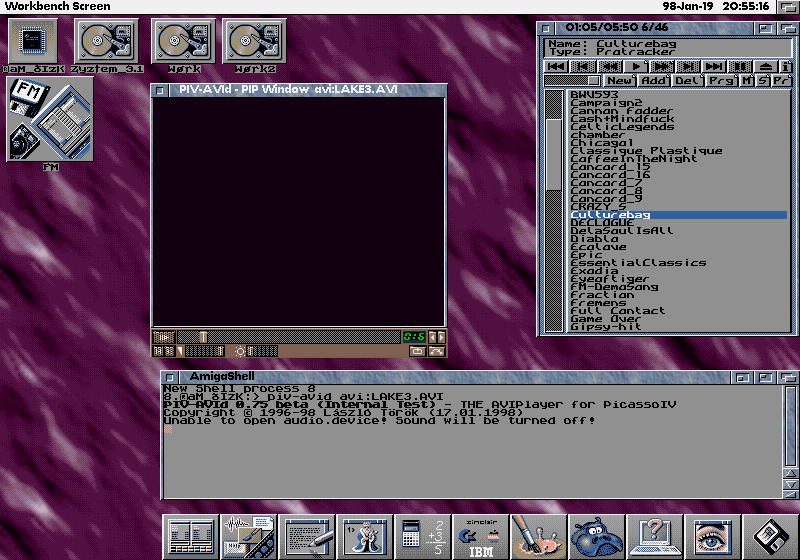Launch the wizard shell dock icon

tap(365, 537)
